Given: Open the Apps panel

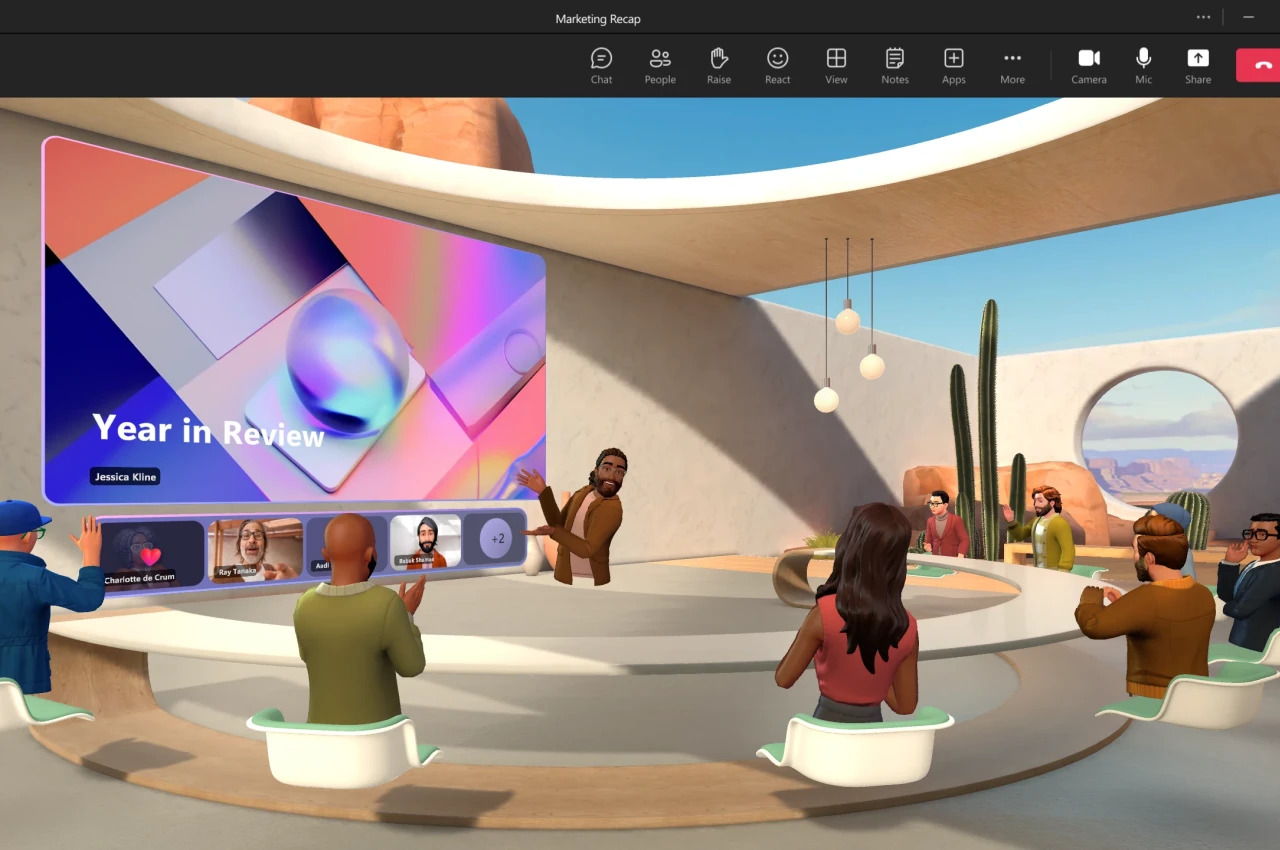Looking at the screenshot, I should [x=953, y=66].
